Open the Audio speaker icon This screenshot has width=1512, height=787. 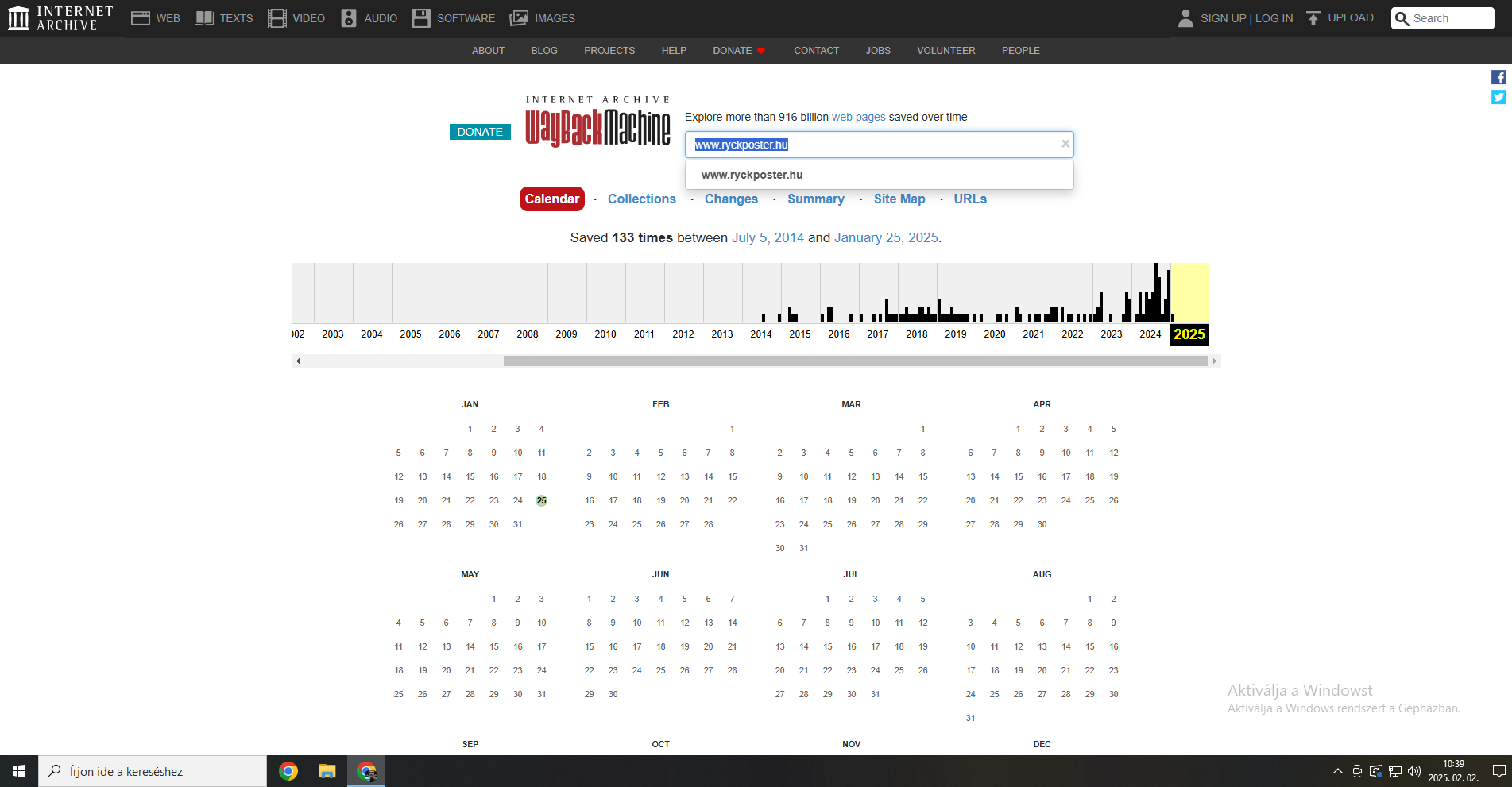(349, 18)
